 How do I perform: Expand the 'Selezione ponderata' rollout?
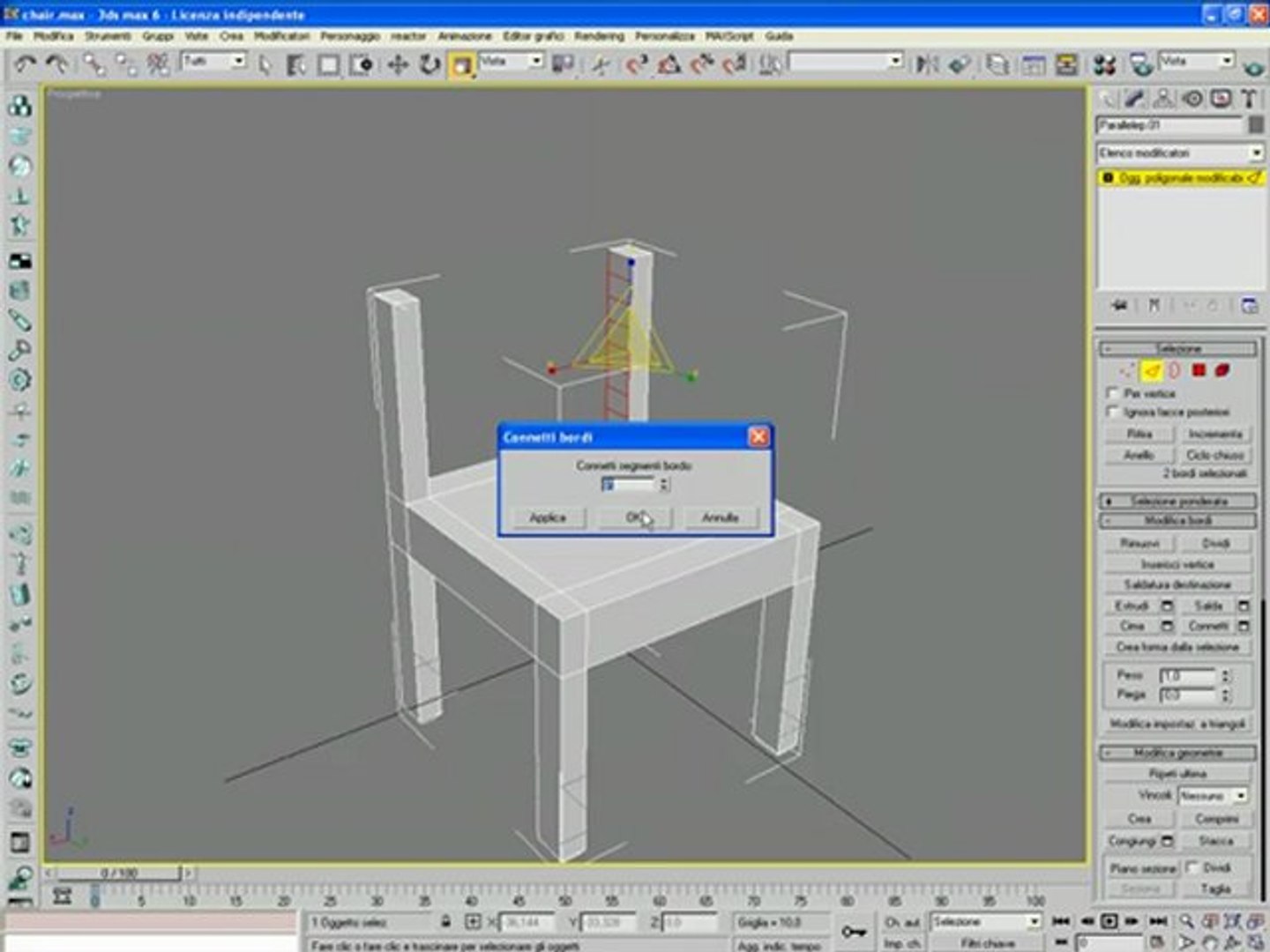coord(1179,501)
